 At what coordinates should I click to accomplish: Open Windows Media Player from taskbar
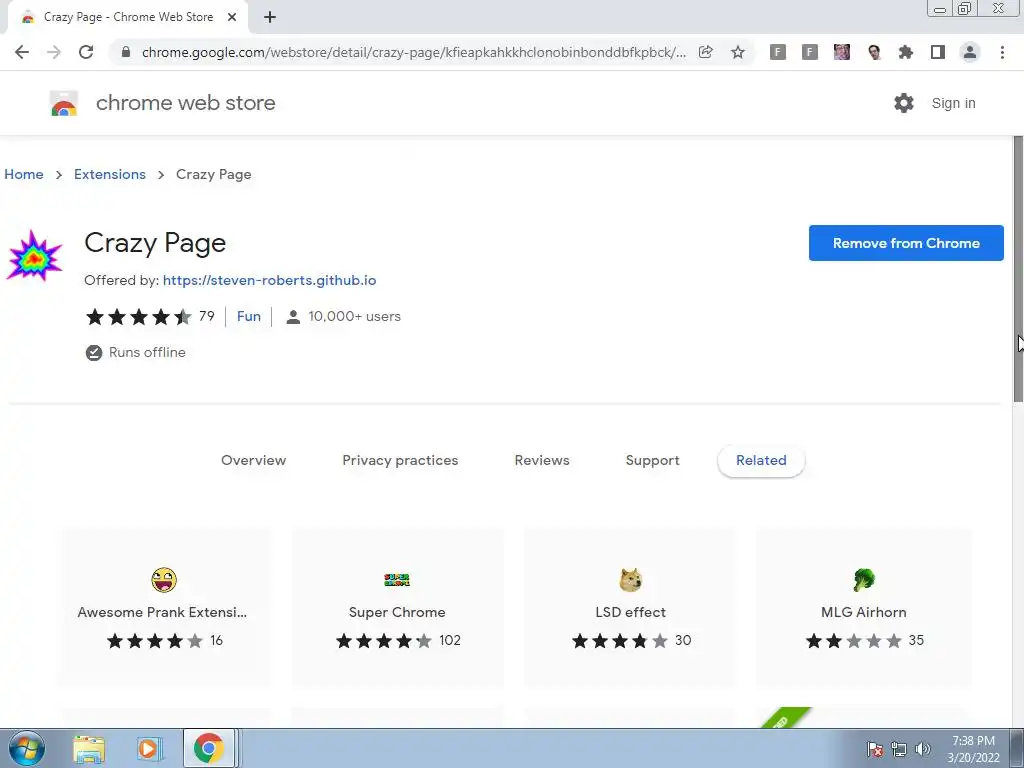(x=148, y=749)
